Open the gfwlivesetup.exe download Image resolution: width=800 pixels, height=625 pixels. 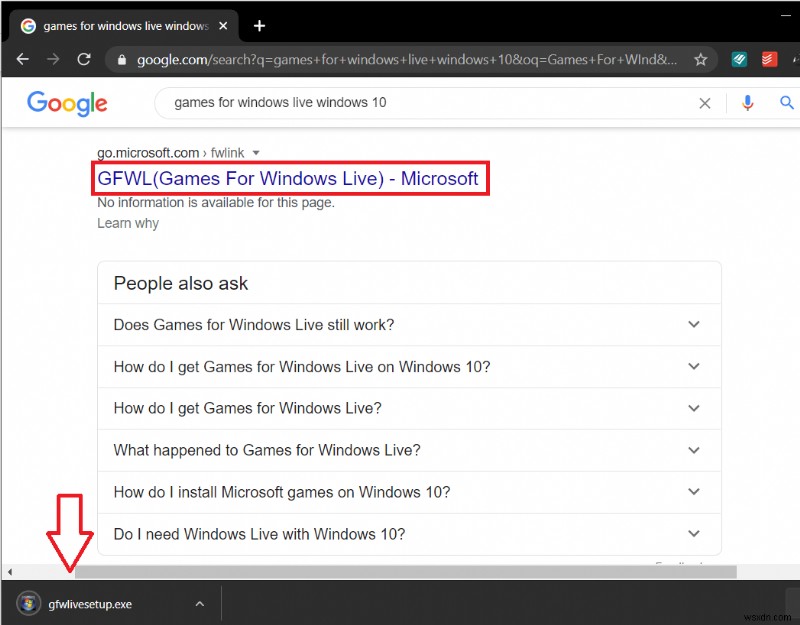90,603
